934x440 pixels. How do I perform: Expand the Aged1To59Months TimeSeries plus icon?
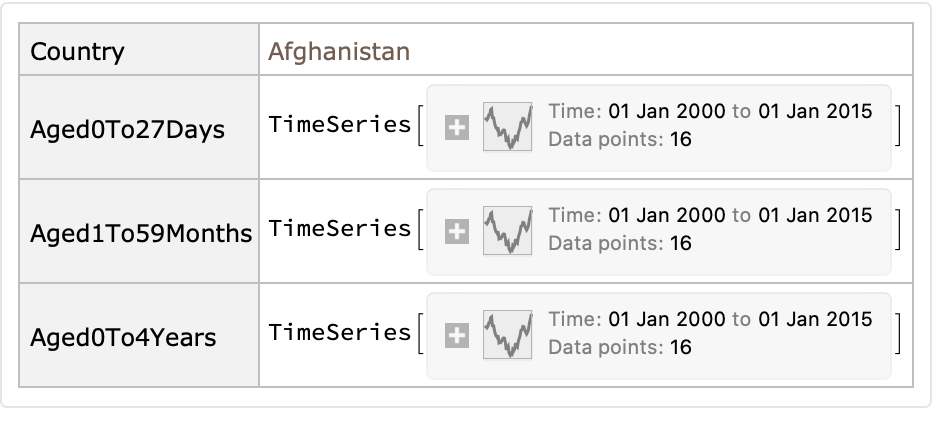tap(456, 231)
